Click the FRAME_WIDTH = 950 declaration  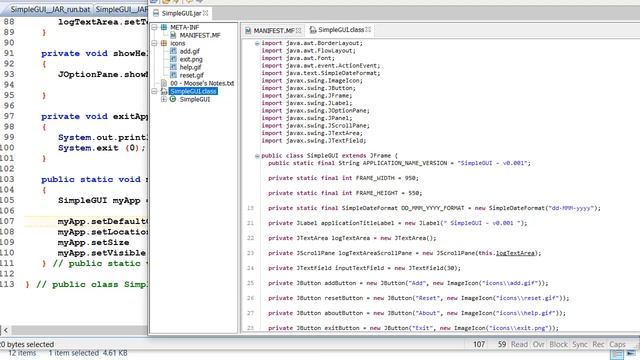coord(343,178)
